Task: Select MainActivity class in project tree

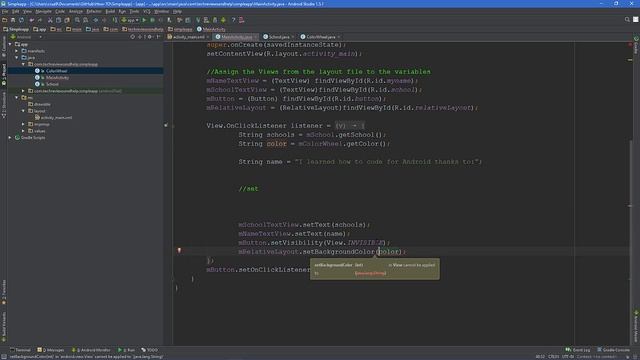Action: (57, 78)
